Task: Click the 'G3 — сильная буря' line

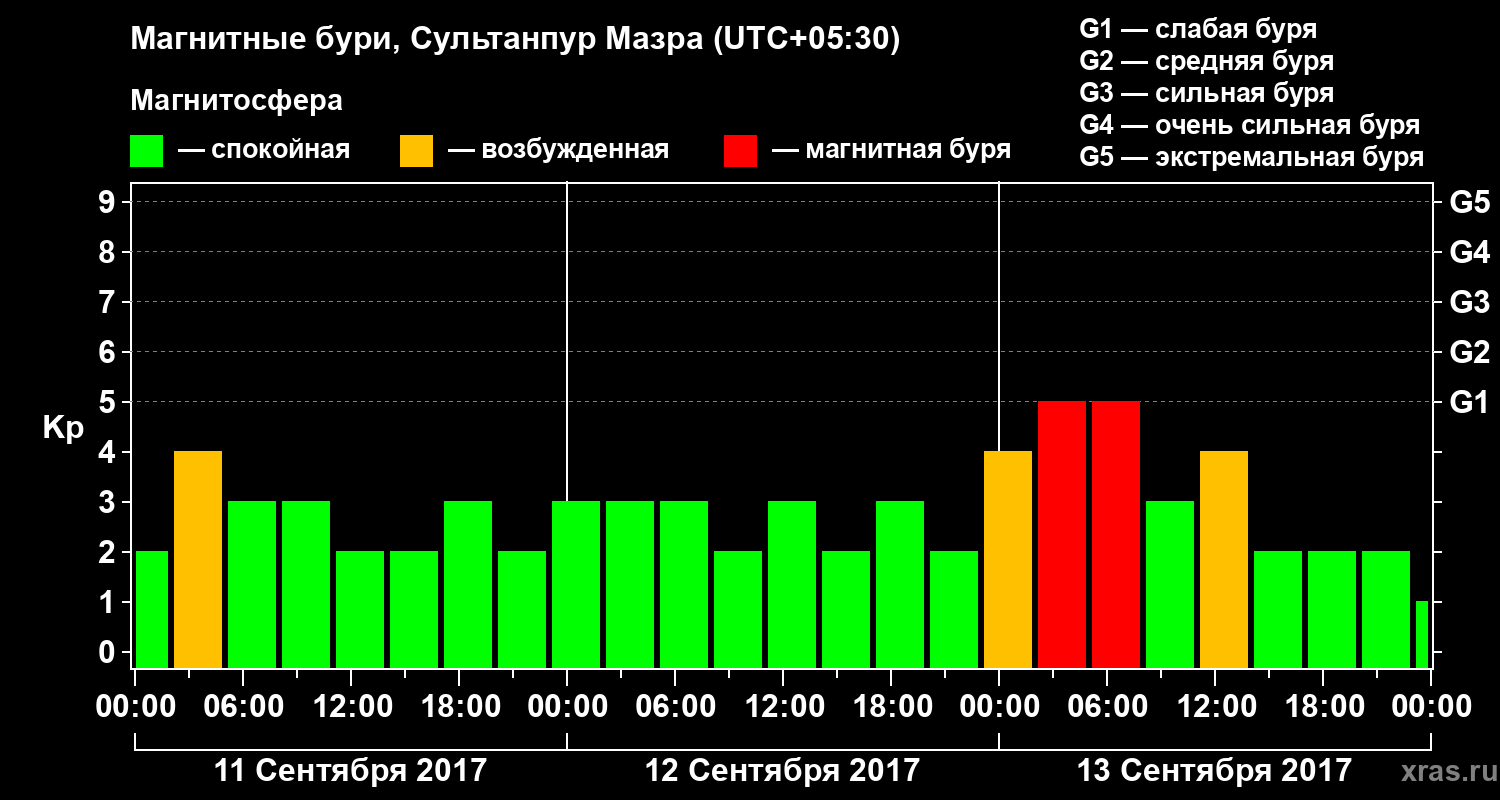Action: 1206,93
